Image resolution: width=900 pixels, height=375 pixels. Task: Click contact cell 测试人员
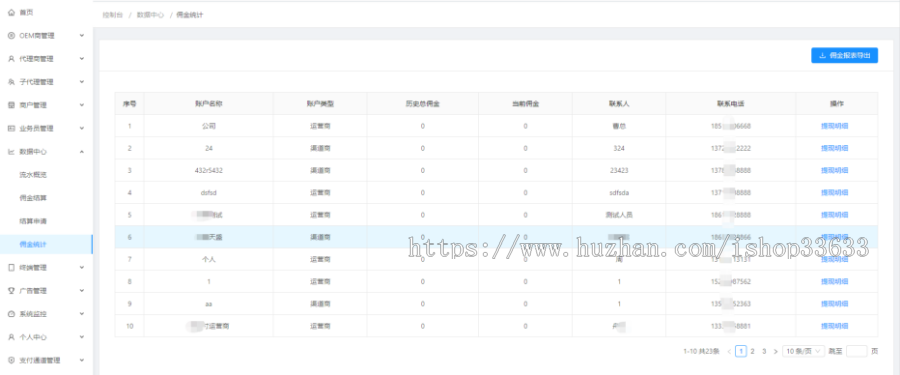(x=619, y=215)
